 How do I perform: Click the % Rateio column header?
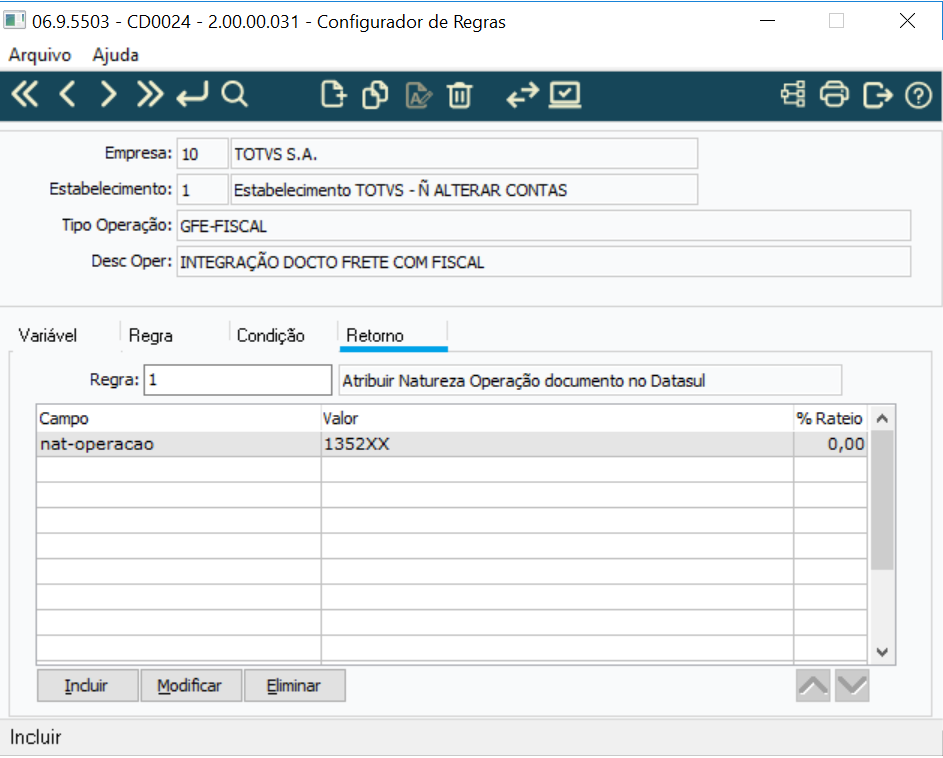830,418
